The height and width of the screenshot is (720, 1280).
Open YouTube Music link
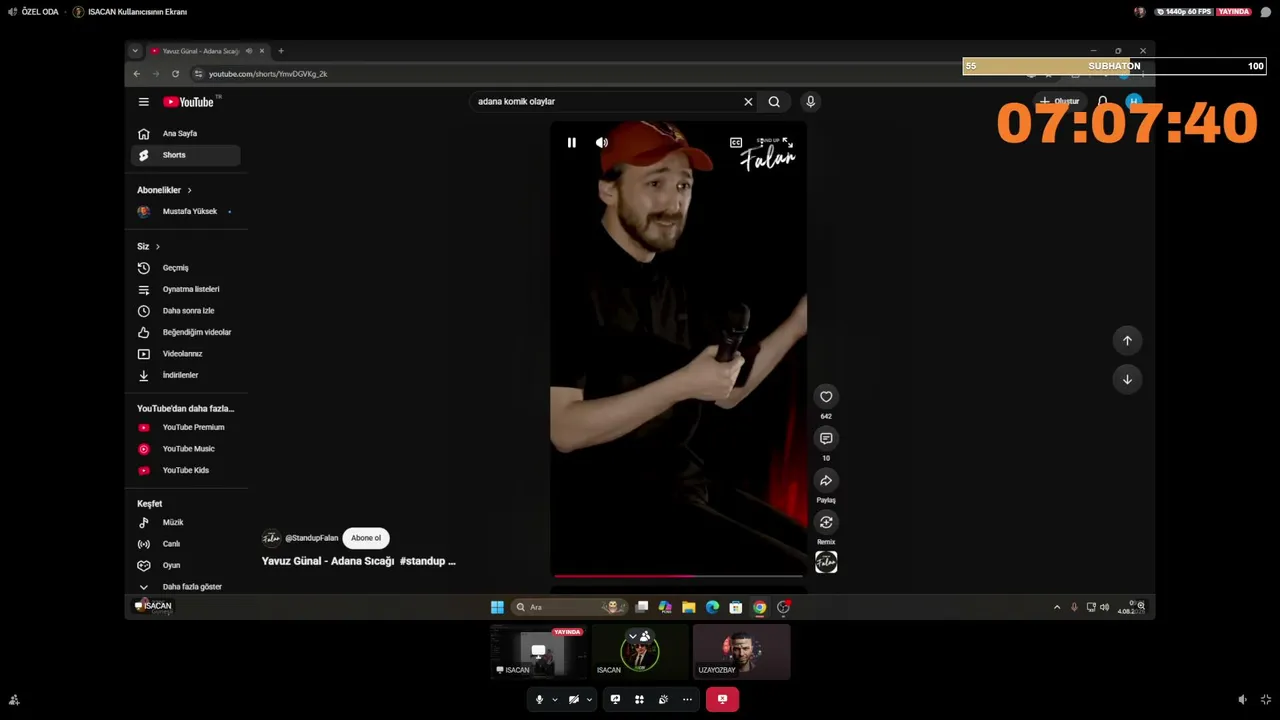(186, 449)
